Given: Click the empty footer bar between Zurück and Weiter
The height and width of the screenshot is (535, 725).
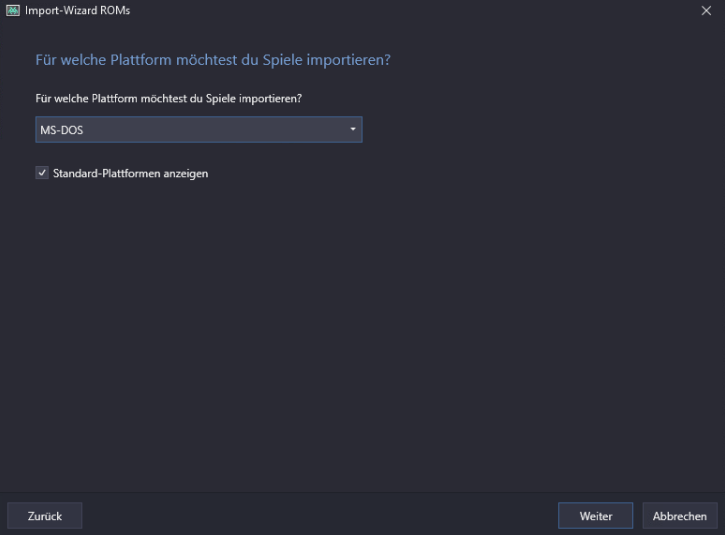Looking at the screenshot, I should (320, 516).
